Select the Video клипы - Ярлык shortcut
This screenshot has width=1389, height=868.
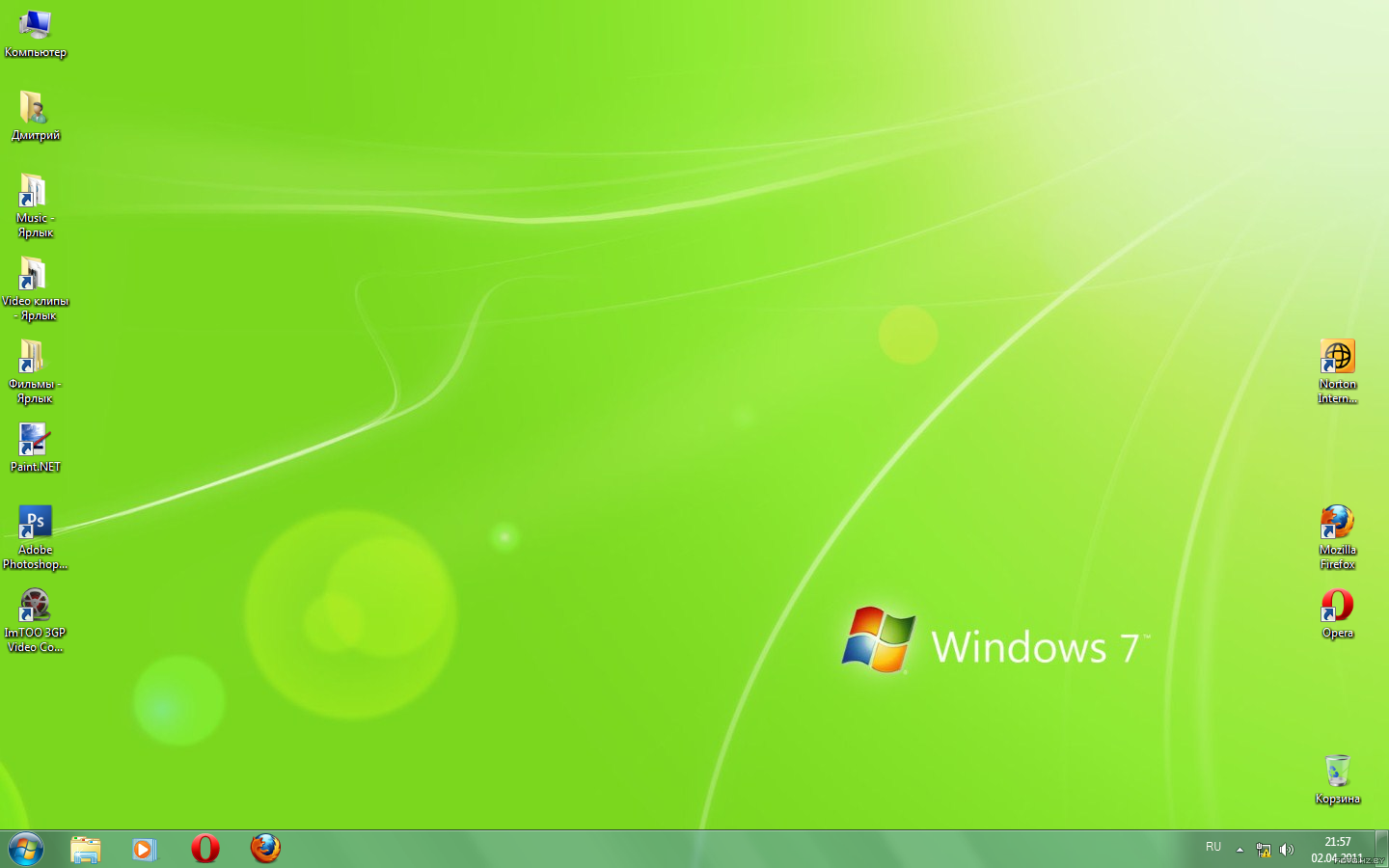35,289
